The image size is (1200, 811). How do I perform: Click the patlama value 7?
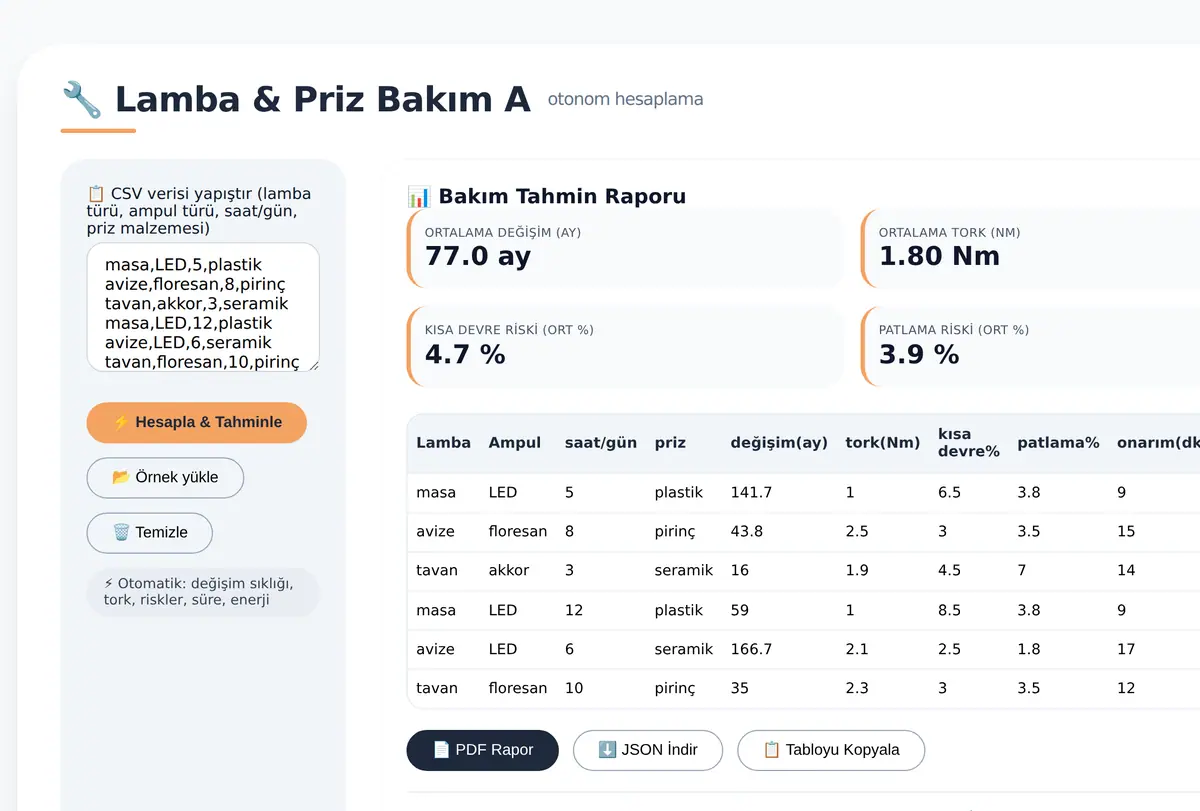pyautogui.click(x=1022, y=570)
